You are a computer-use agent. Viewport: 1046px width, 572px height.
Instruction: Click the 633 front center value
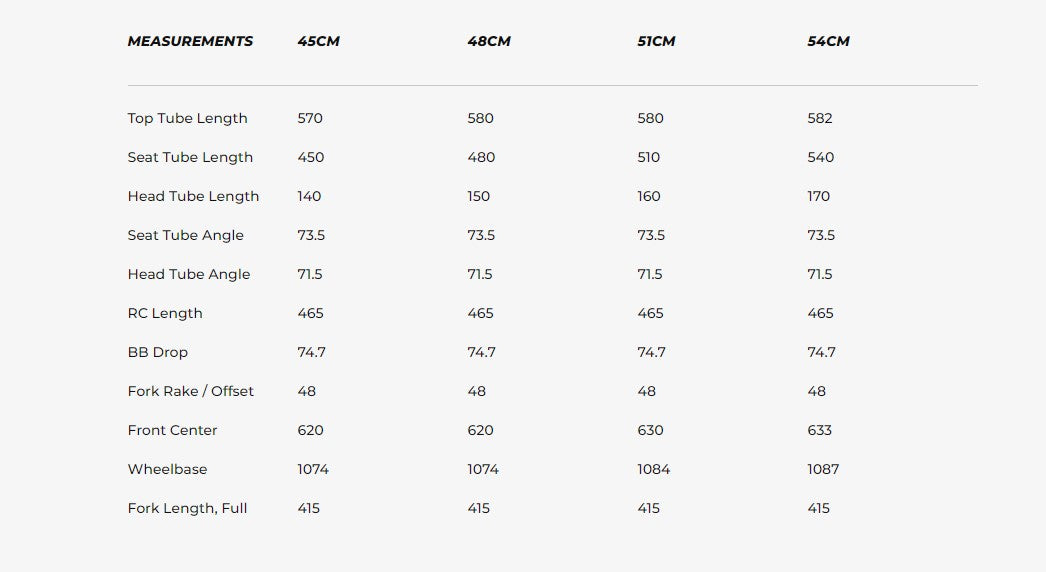[x=820, y=430]
